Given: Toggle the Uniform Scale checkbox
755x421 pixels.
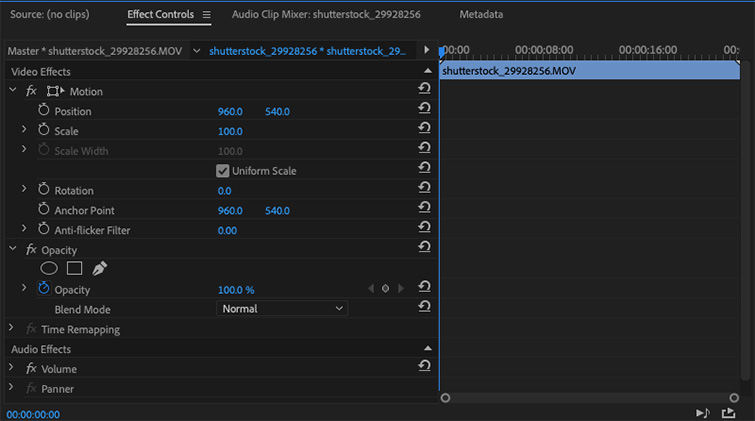Looking at the screenshot, I should pos(223,171).
